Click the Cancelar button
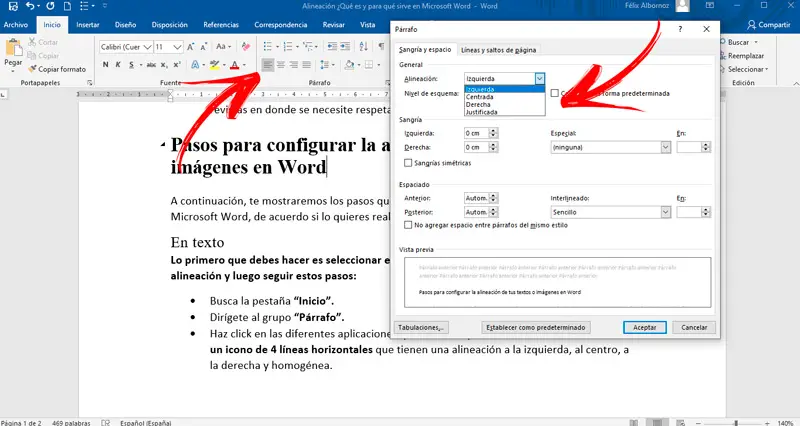 pyautogui.click(x=694, y=328)
